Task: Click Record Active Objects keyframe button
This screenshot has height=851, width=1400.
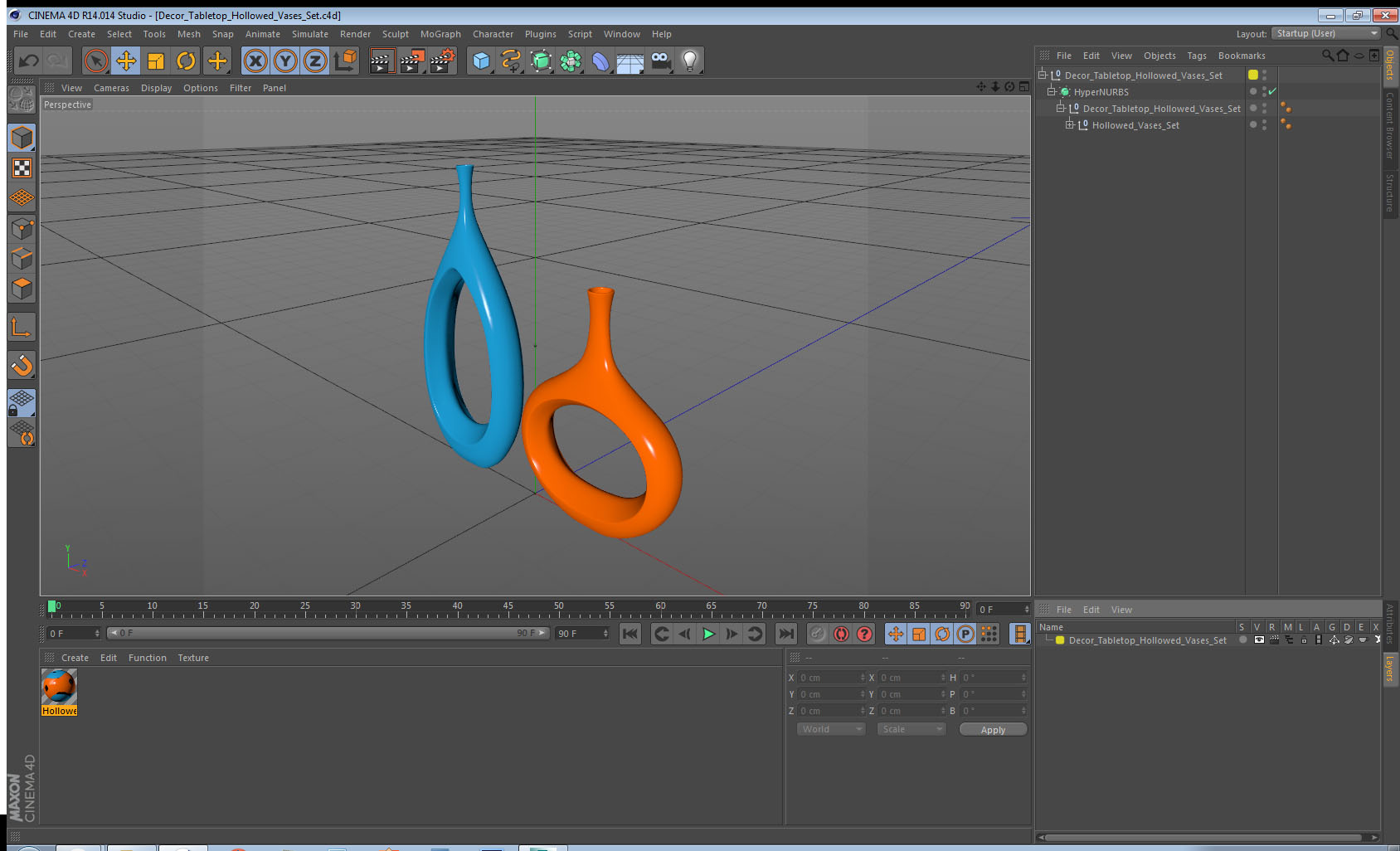Action: tap(818, 634)
